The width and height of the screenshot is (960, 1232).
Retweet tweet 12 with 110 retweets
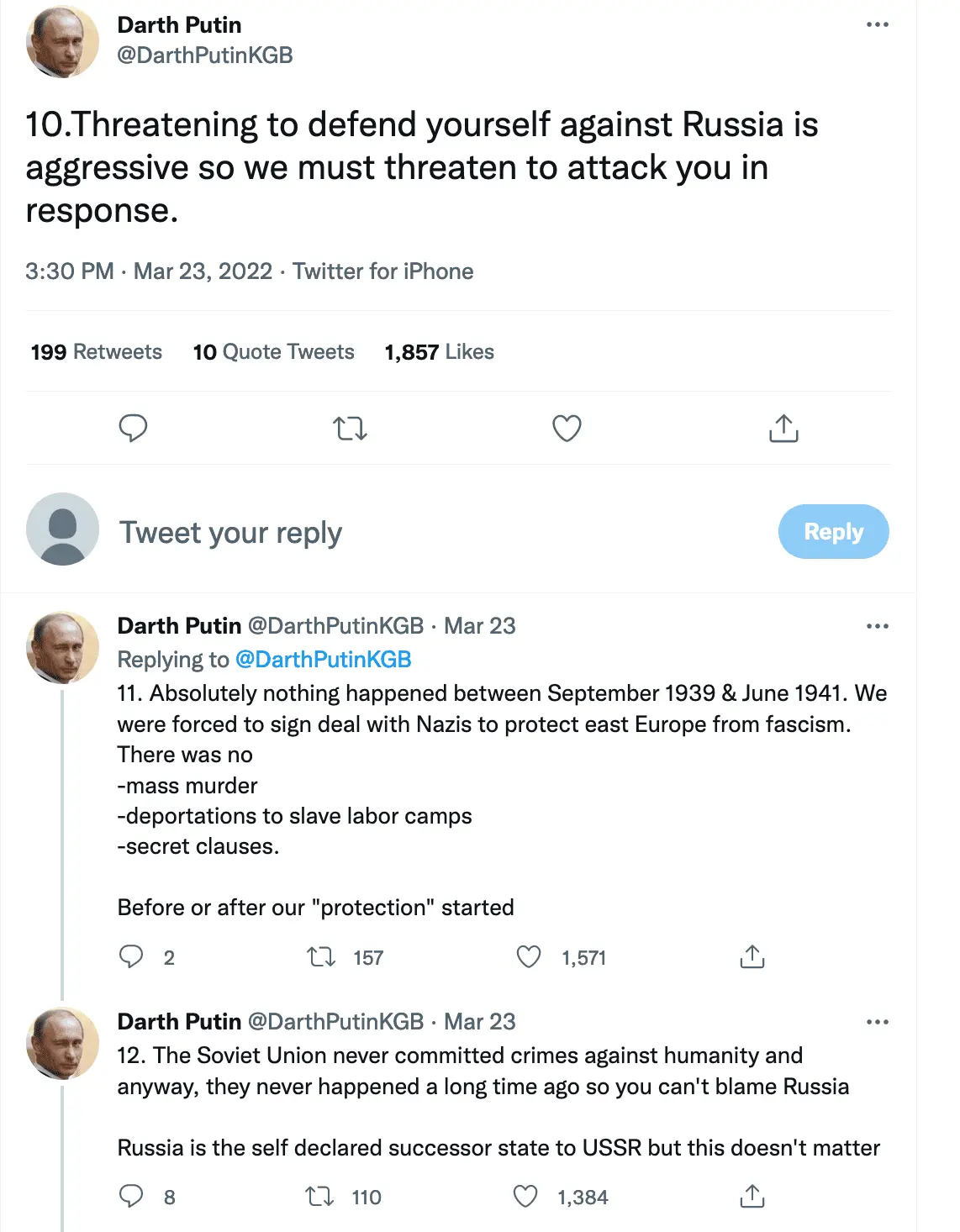point(319,1196)
